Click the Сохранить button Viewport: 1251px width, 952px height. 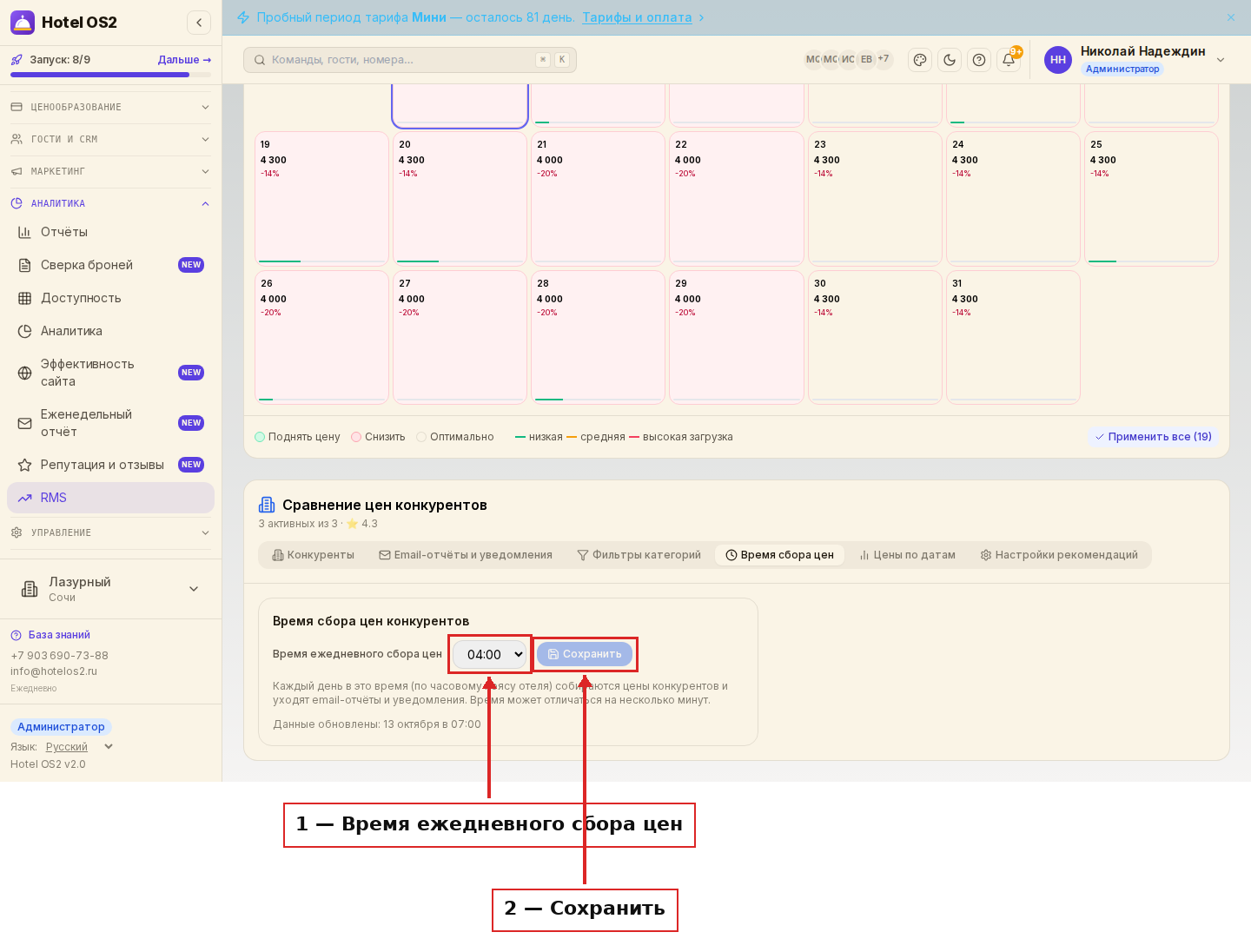[x=585, y=654]
